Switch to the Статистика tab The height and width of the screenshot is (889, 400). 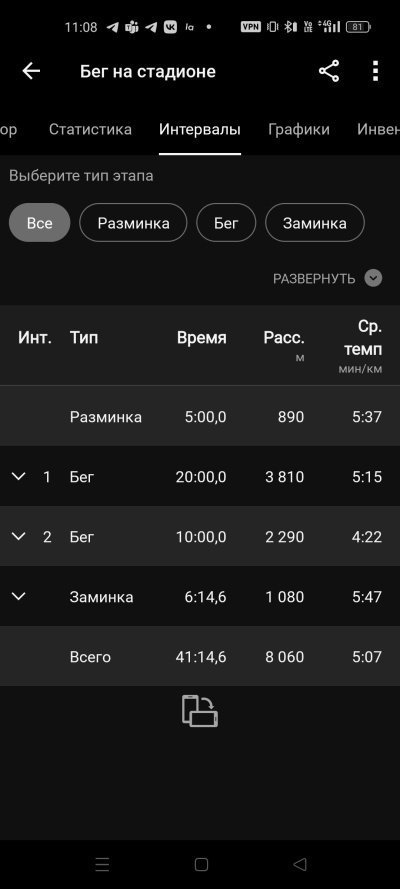tap(90, 129)
